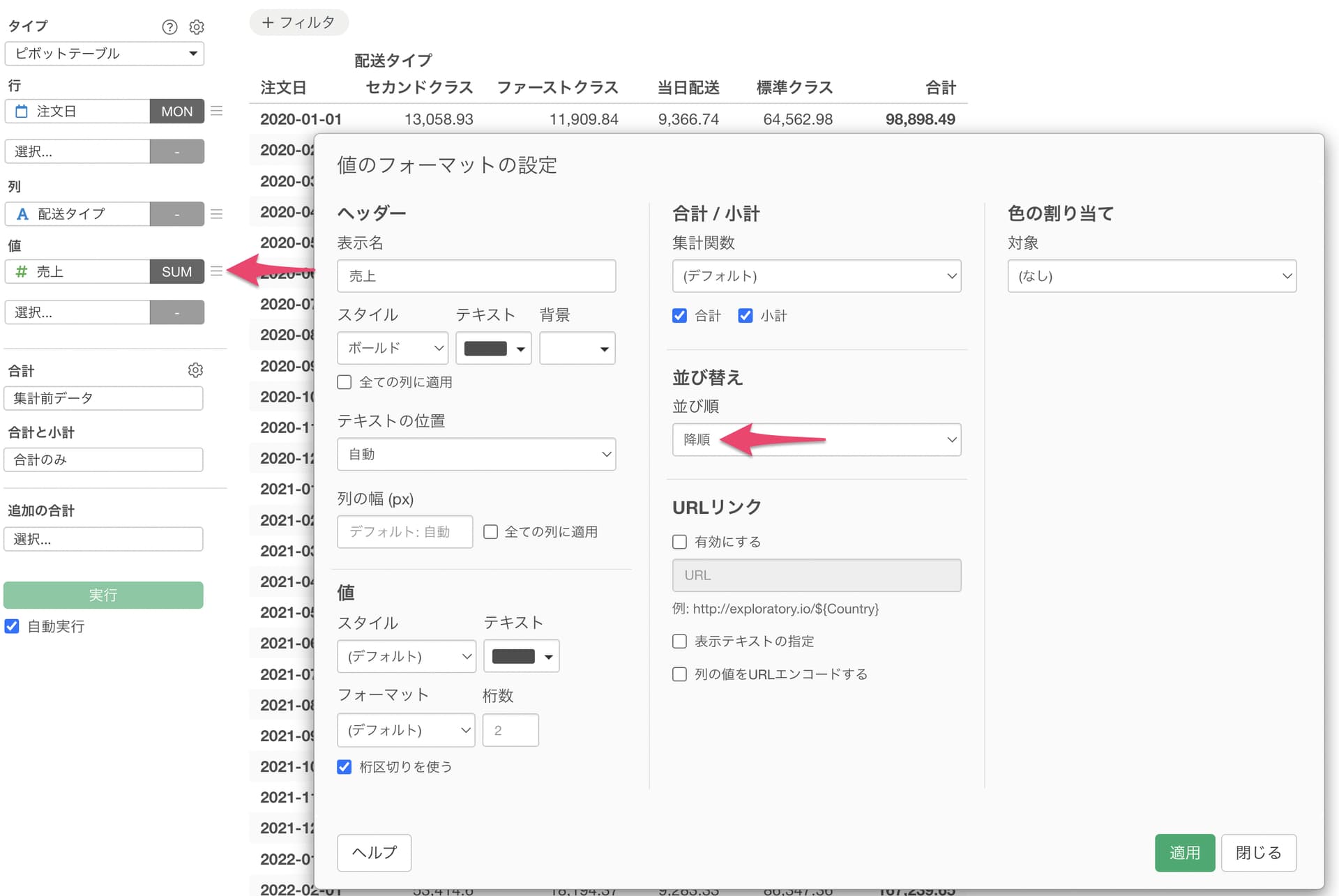Click the hash icon in 売上 field
The width and height of the screenshot is (1339, 896).
22,272
